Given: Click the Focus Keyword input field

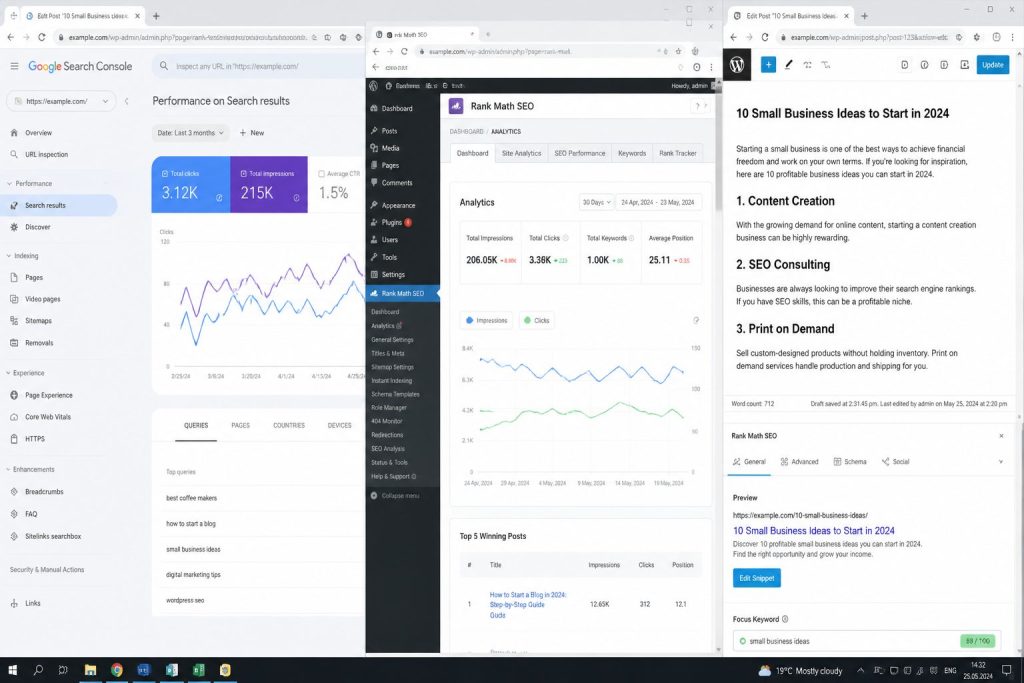Looking at the screenshot, I should pos(867,641).
